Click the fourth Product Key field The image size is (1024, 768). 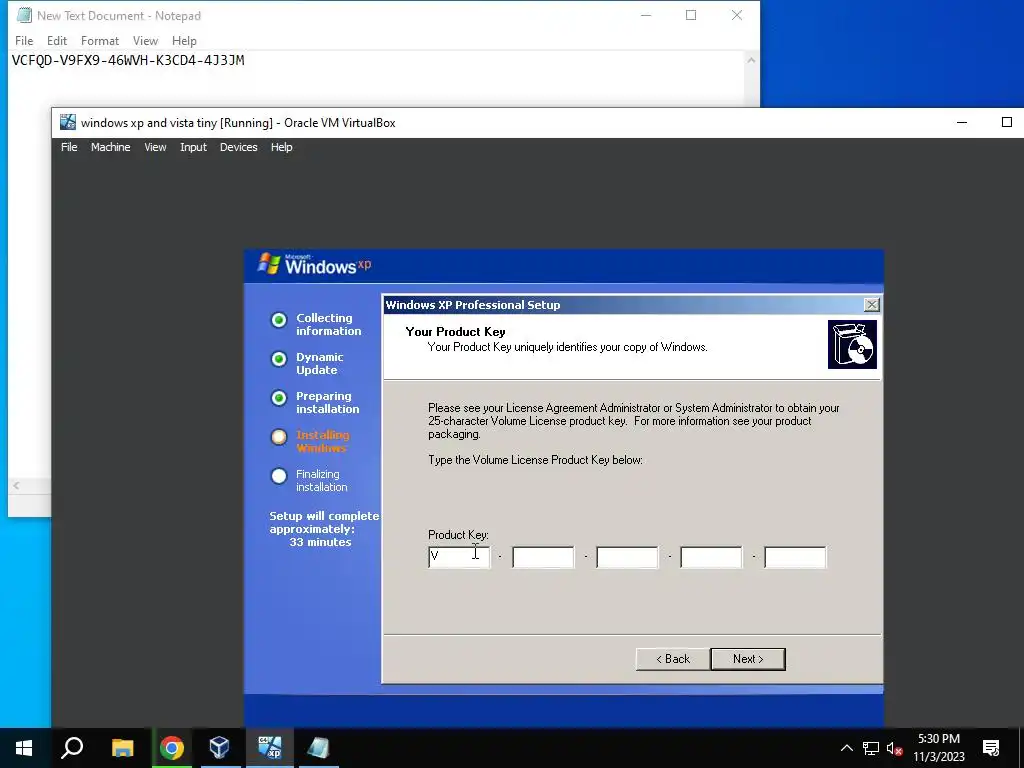(711, 557)
